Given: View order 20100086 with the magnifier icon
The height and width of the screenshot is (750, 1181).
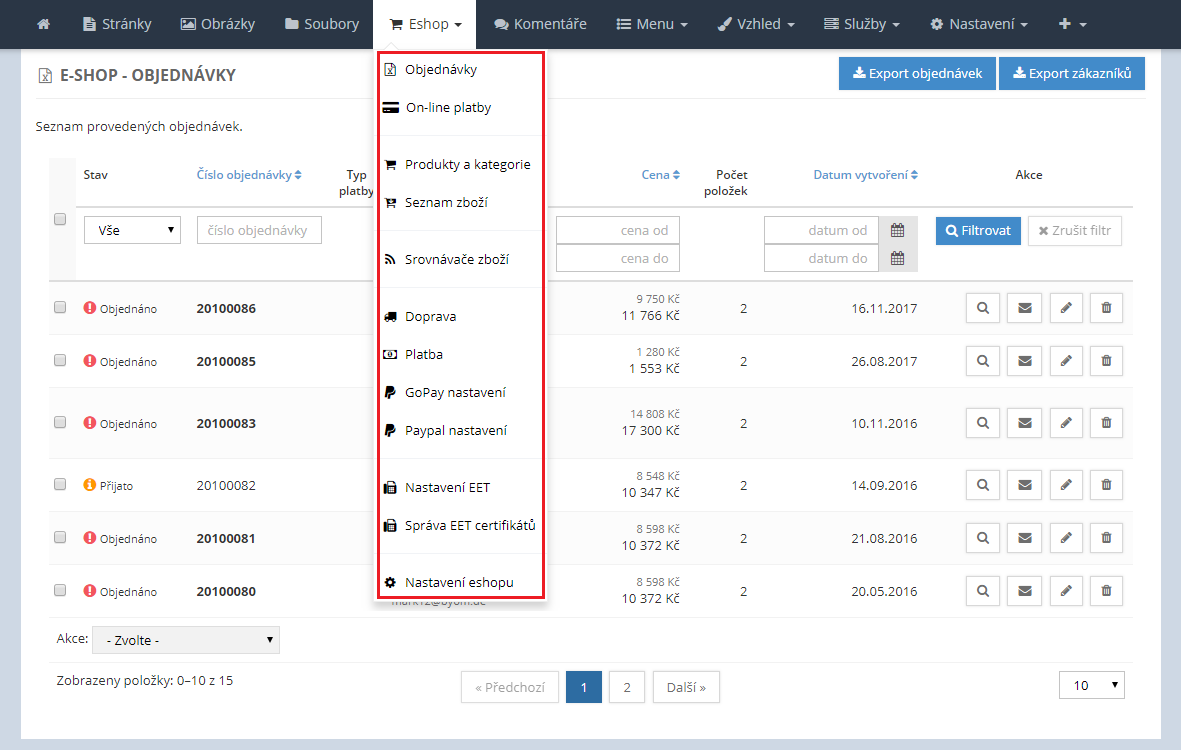Looking at the screenshot, I should point(983,308).
